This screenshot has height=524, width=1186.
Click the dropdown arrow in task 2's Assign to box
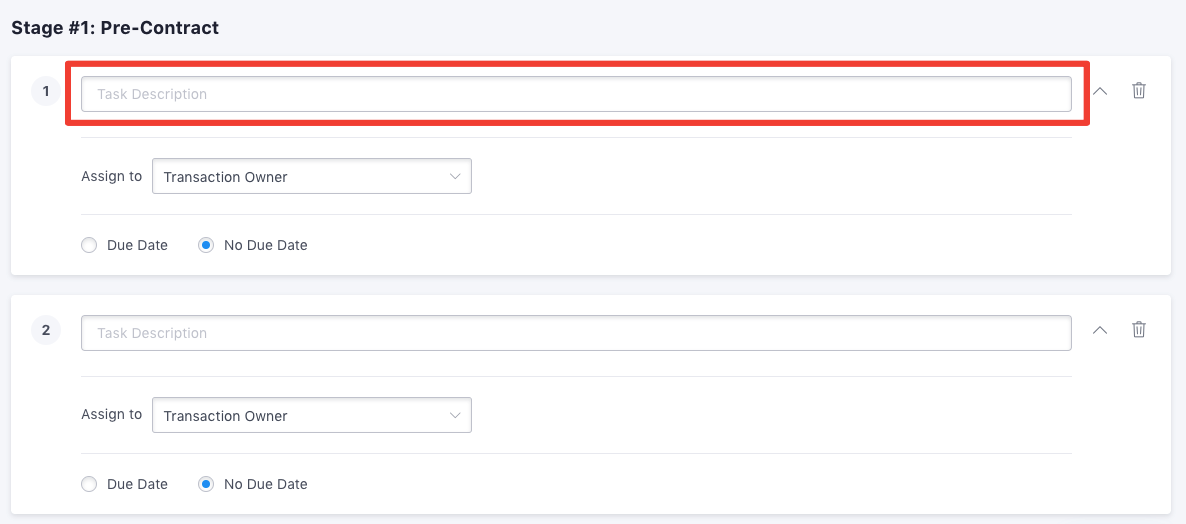click(455, 415)
